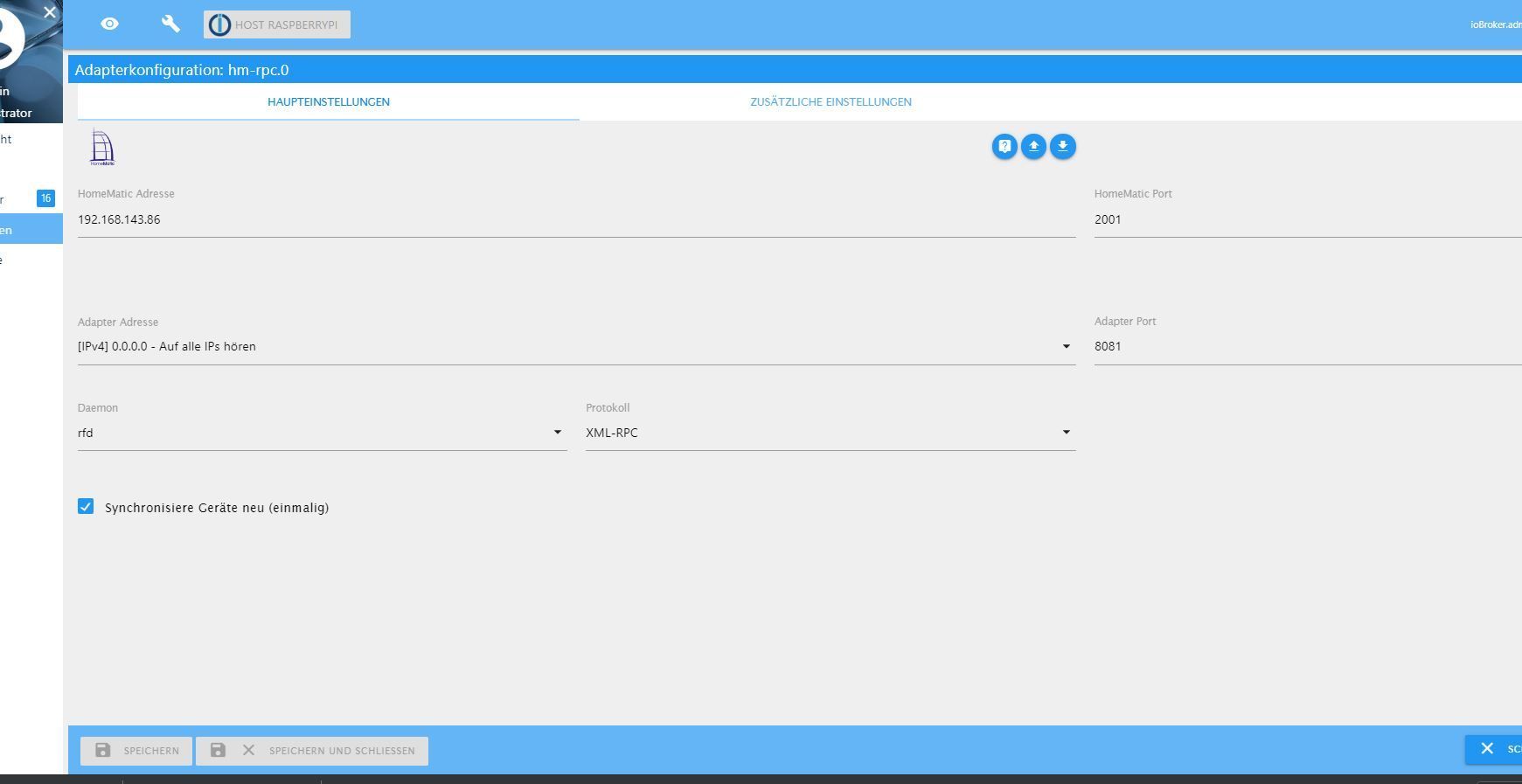The image size is (1522, 784).
Task: Click the download configuration icon
Action: [x=1063, y=146]
